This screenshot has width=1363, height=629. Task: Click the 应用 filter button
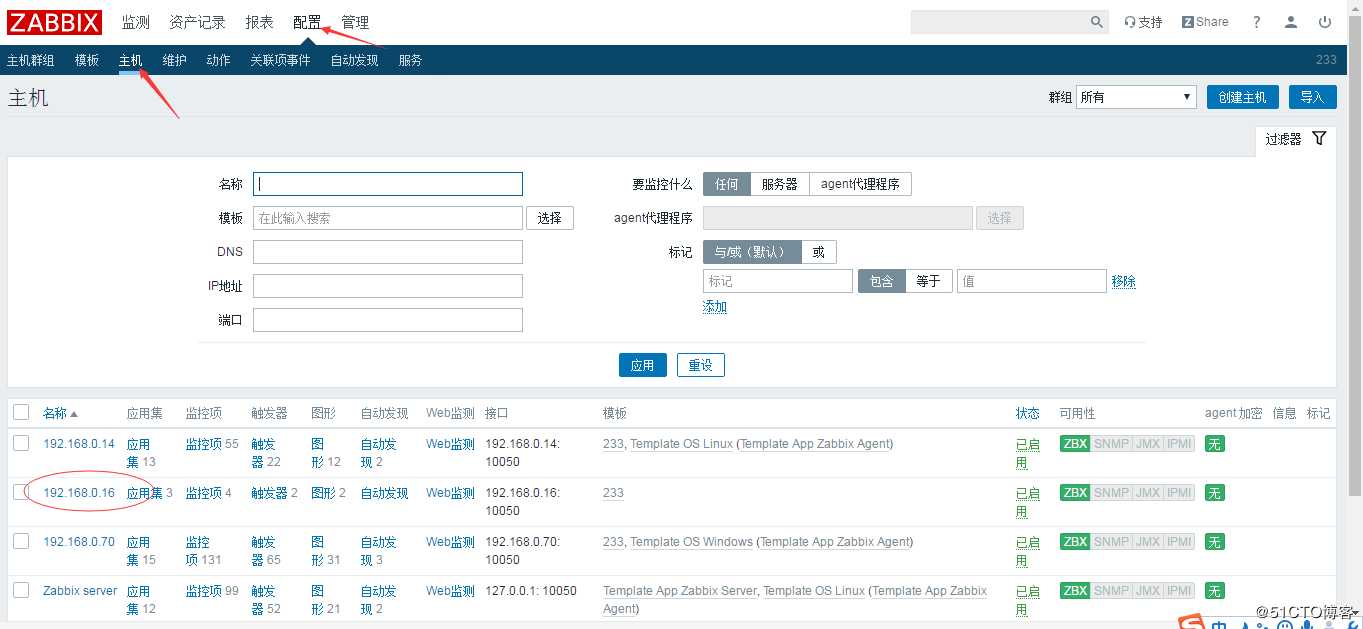pos(642,365)
